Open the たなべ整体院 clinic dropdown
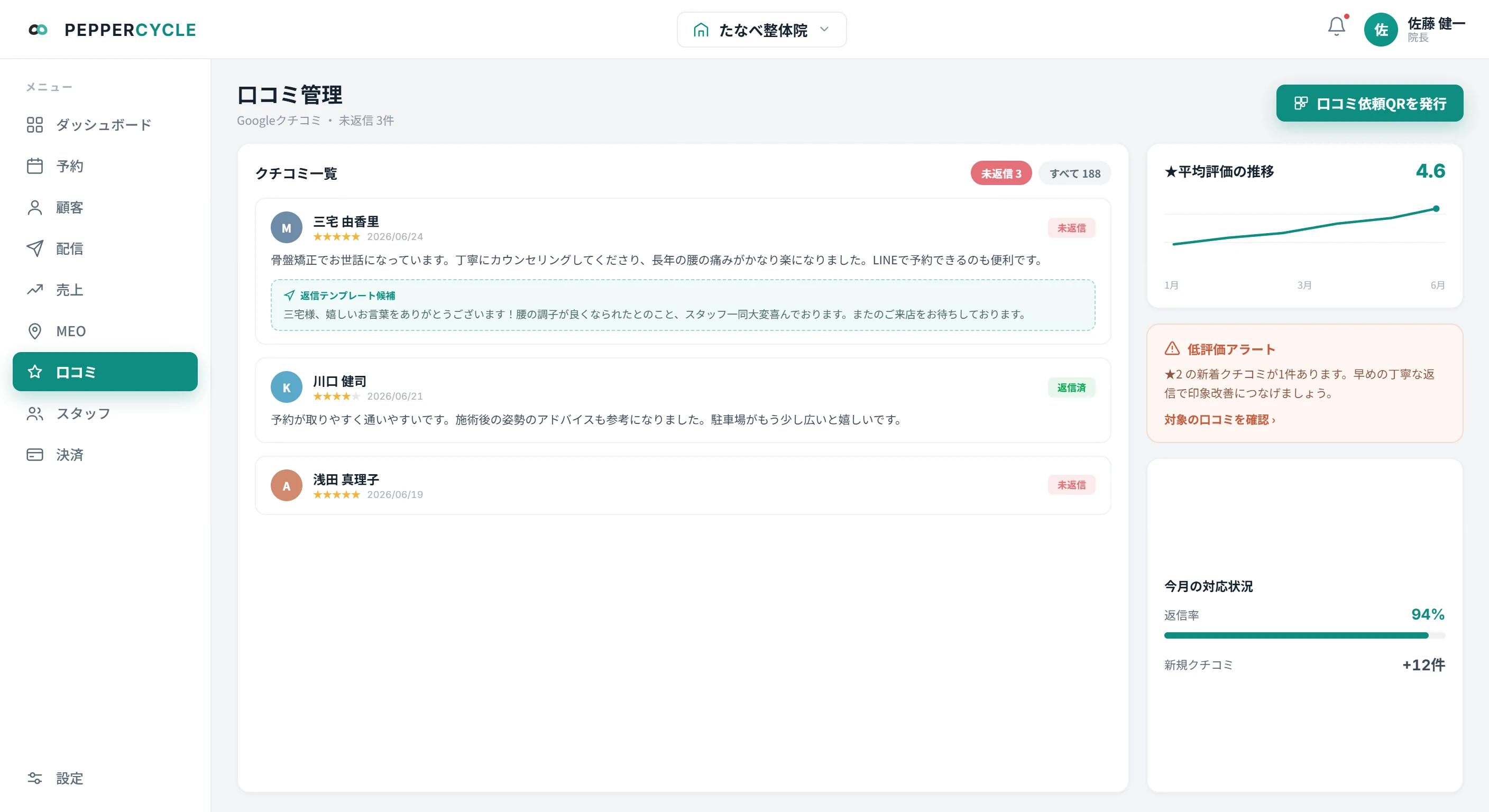This screenshot has width=1489, height=812. tap(761, 30)
